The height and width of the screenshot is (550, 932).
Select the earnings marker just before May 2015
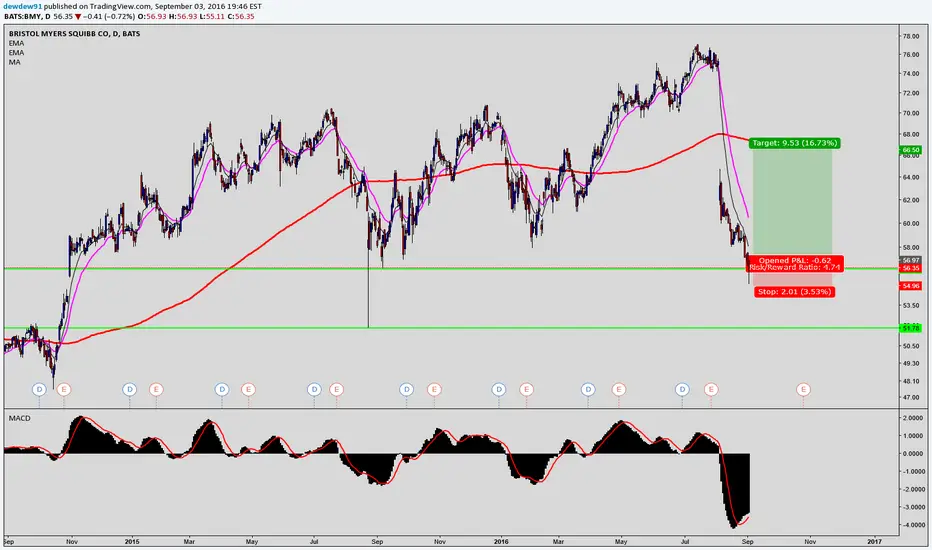(x=248, y=389)
